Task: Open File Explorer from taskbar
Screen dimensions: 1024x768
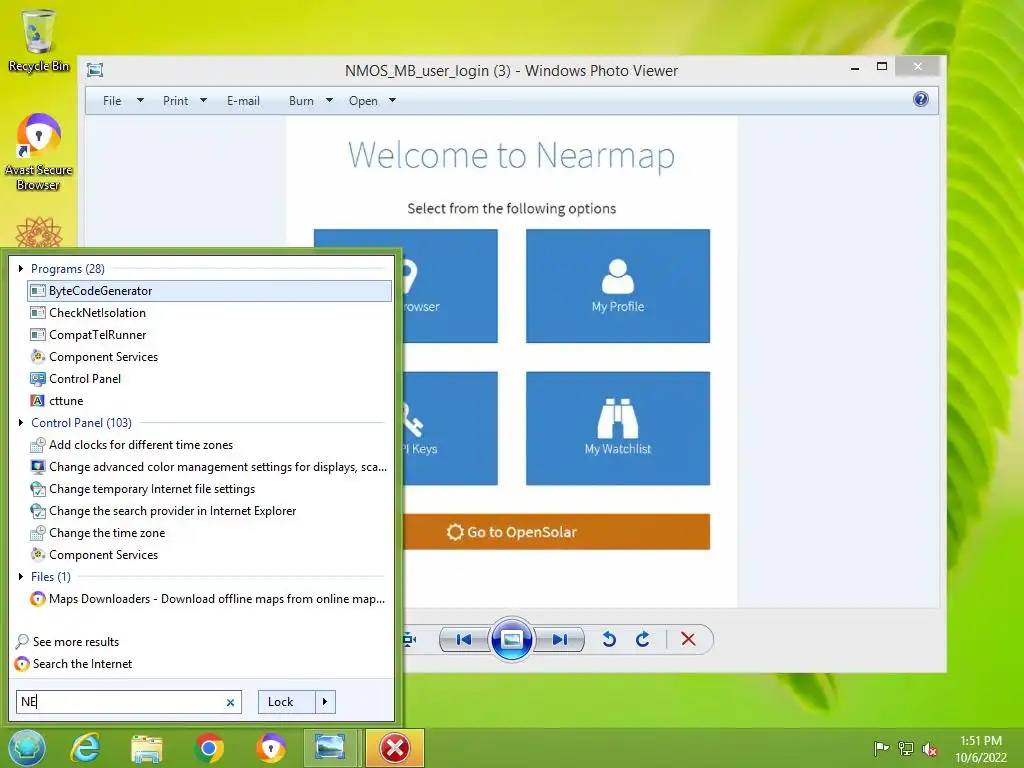Action: point(147,748)
